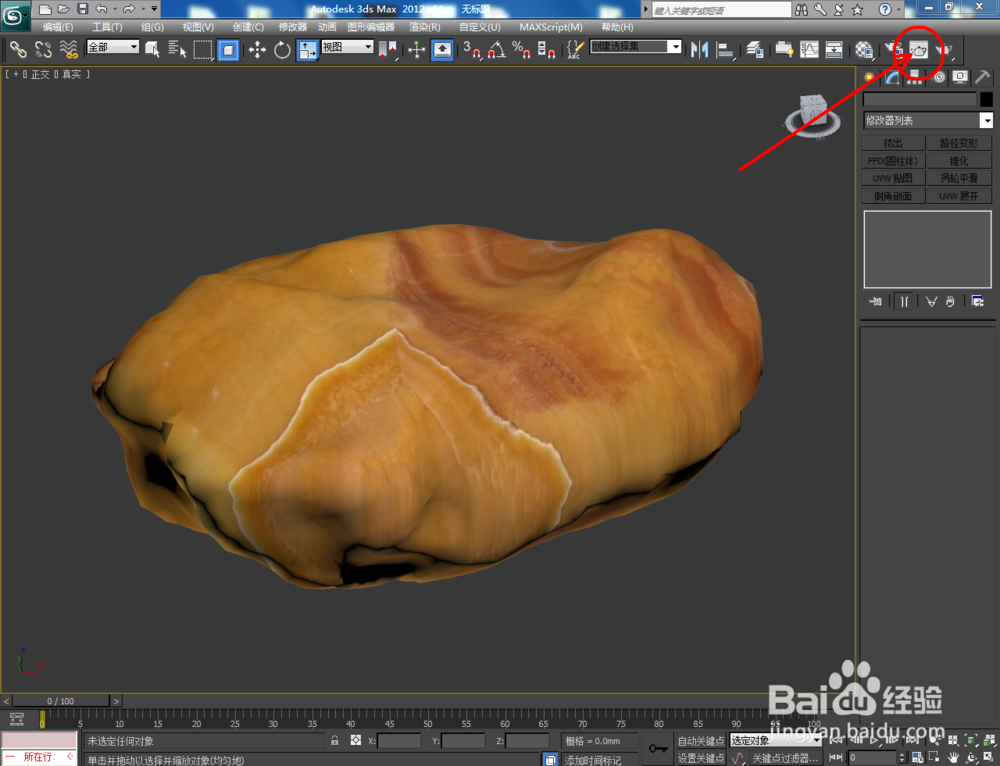This screenshot has width=1000, height=766.
Task: Click the X coordinate input field
Action: (400, 741)
